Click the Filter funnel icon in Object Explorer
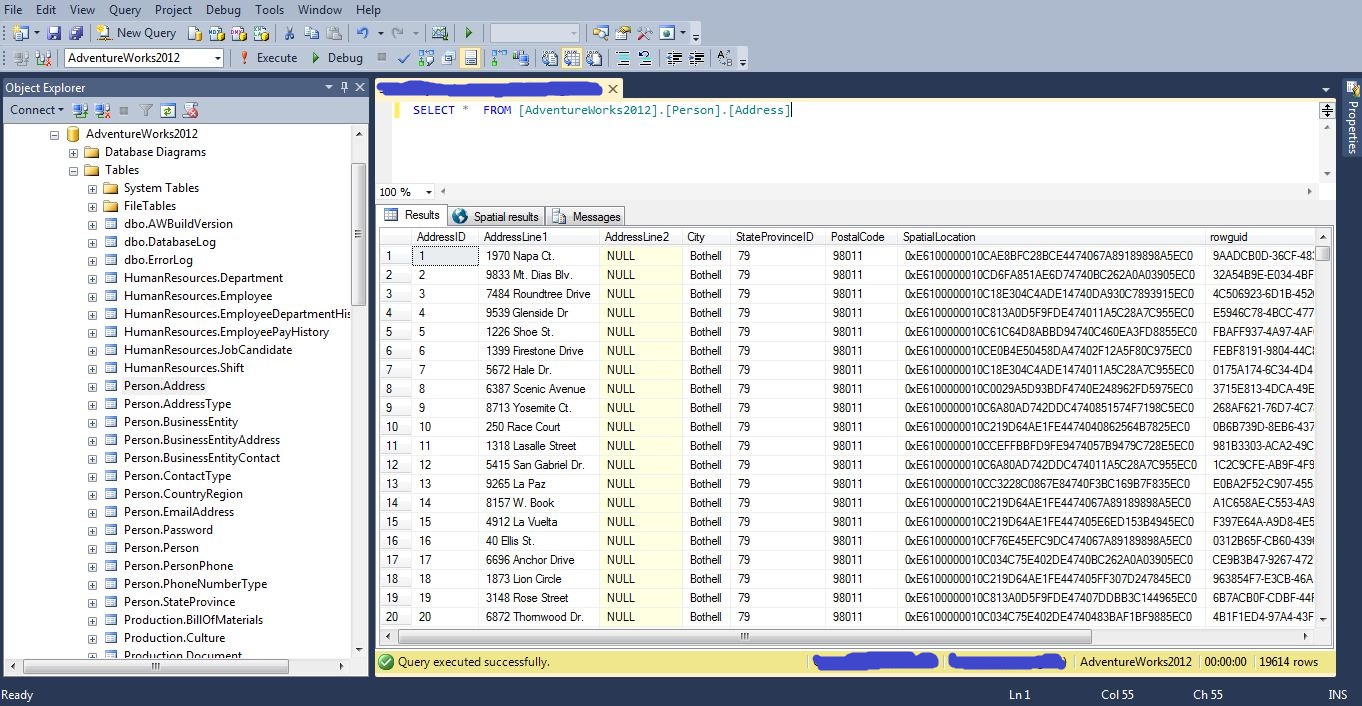The height and width of the screenshot is (706, 1362). click(x=146, y=110)
